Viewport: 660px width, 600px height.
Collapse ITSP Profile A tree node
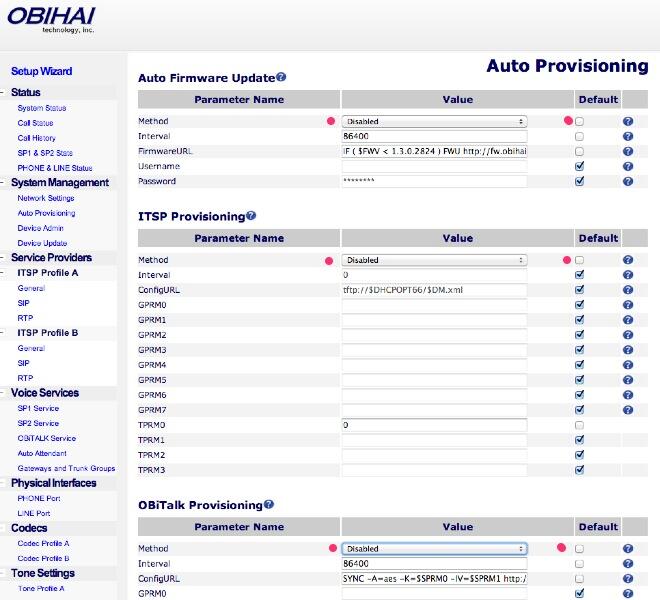3,273
